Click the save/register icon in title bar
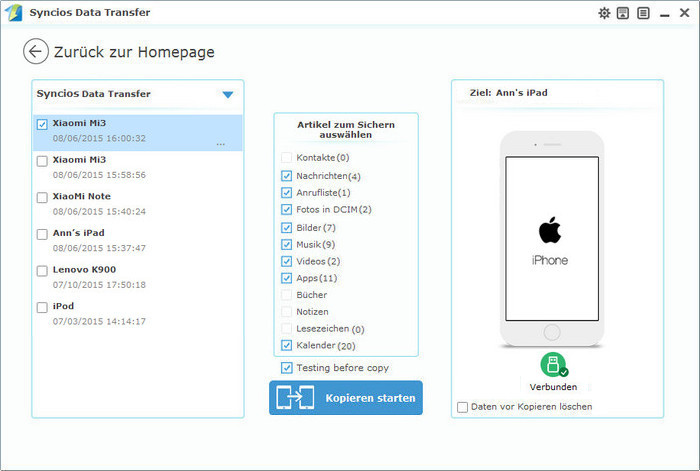Screen dimensions: 700x471 [623, 13]
